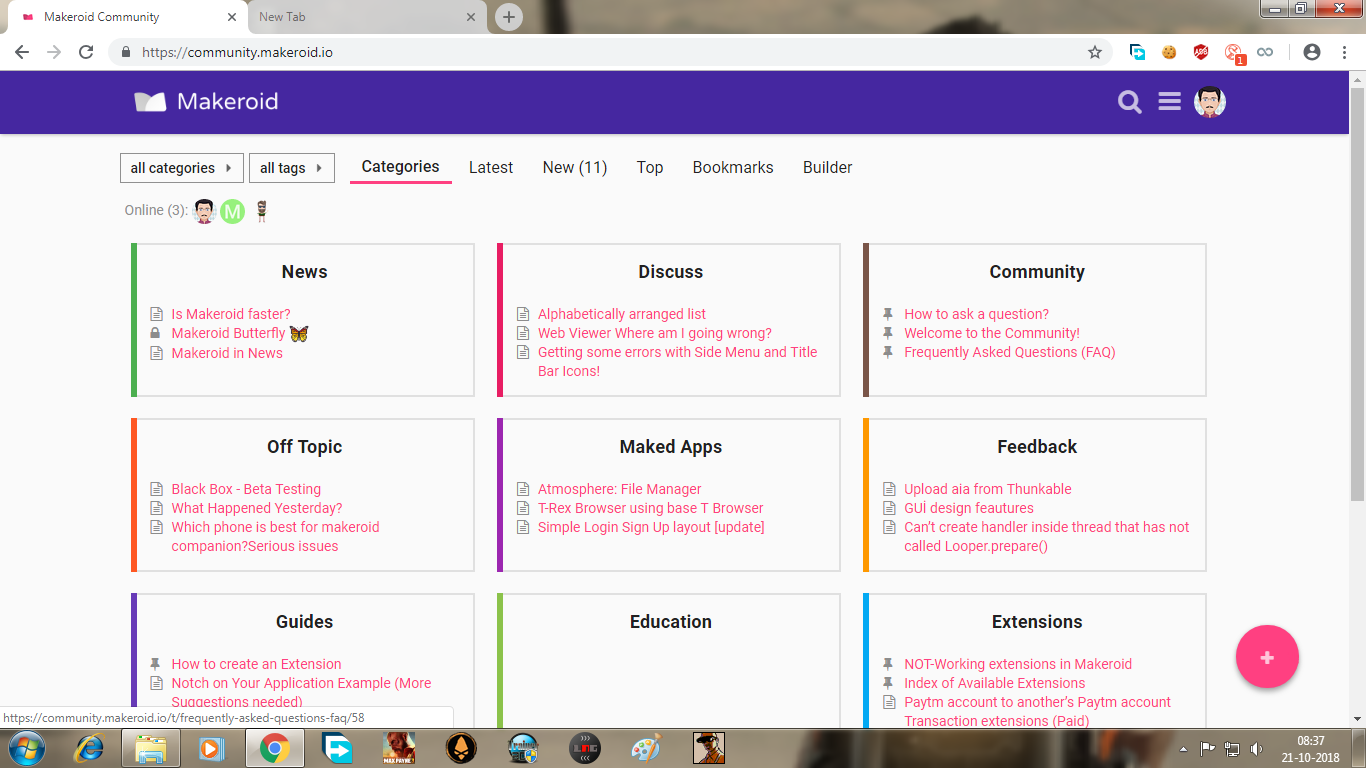Open user profile avatar in header
Screen dimensions: 1366x768
point(1210,102)
